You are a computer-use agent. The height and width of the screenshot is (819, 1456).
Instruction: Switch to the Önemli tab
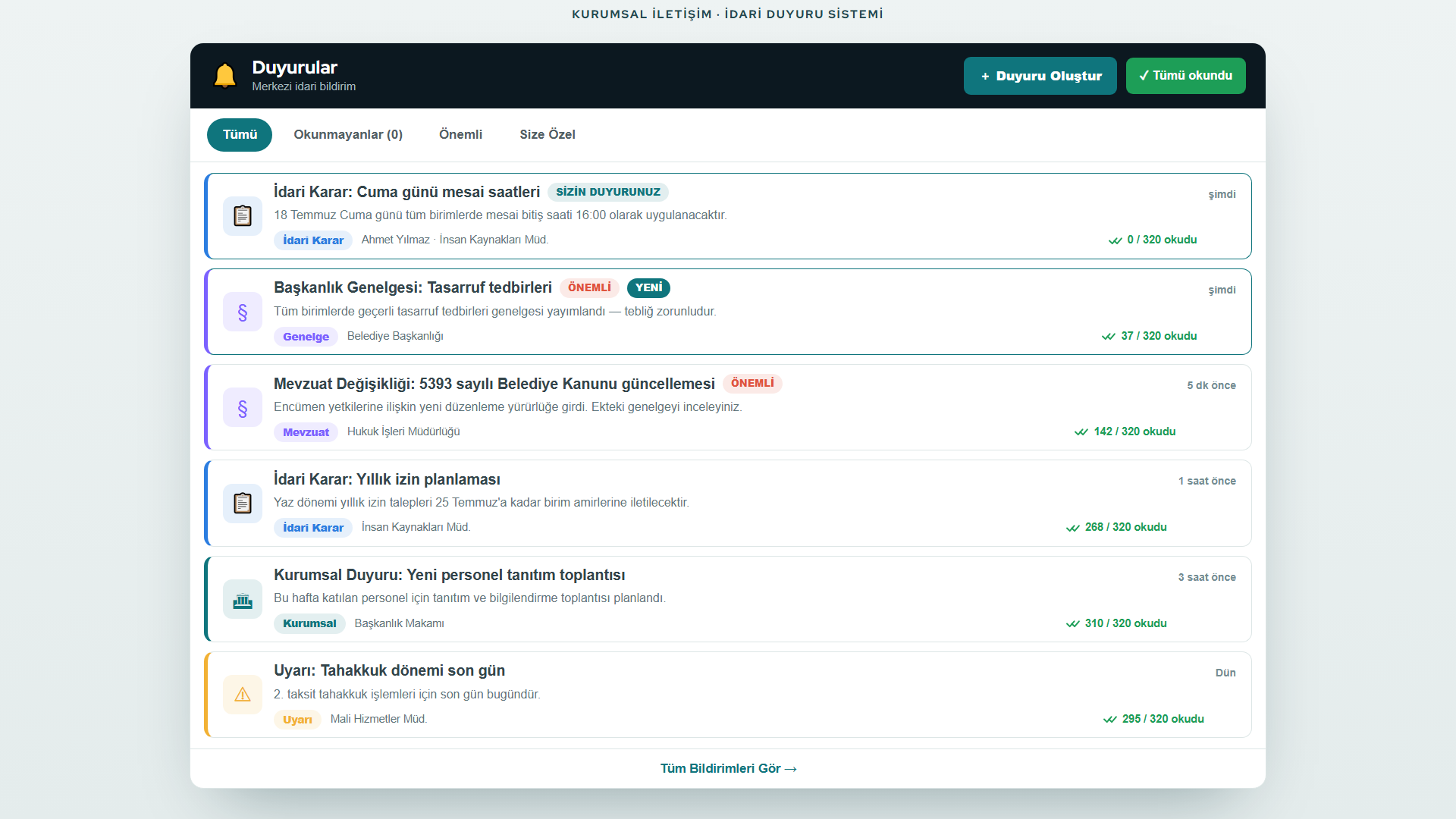[x=460, y=135]
